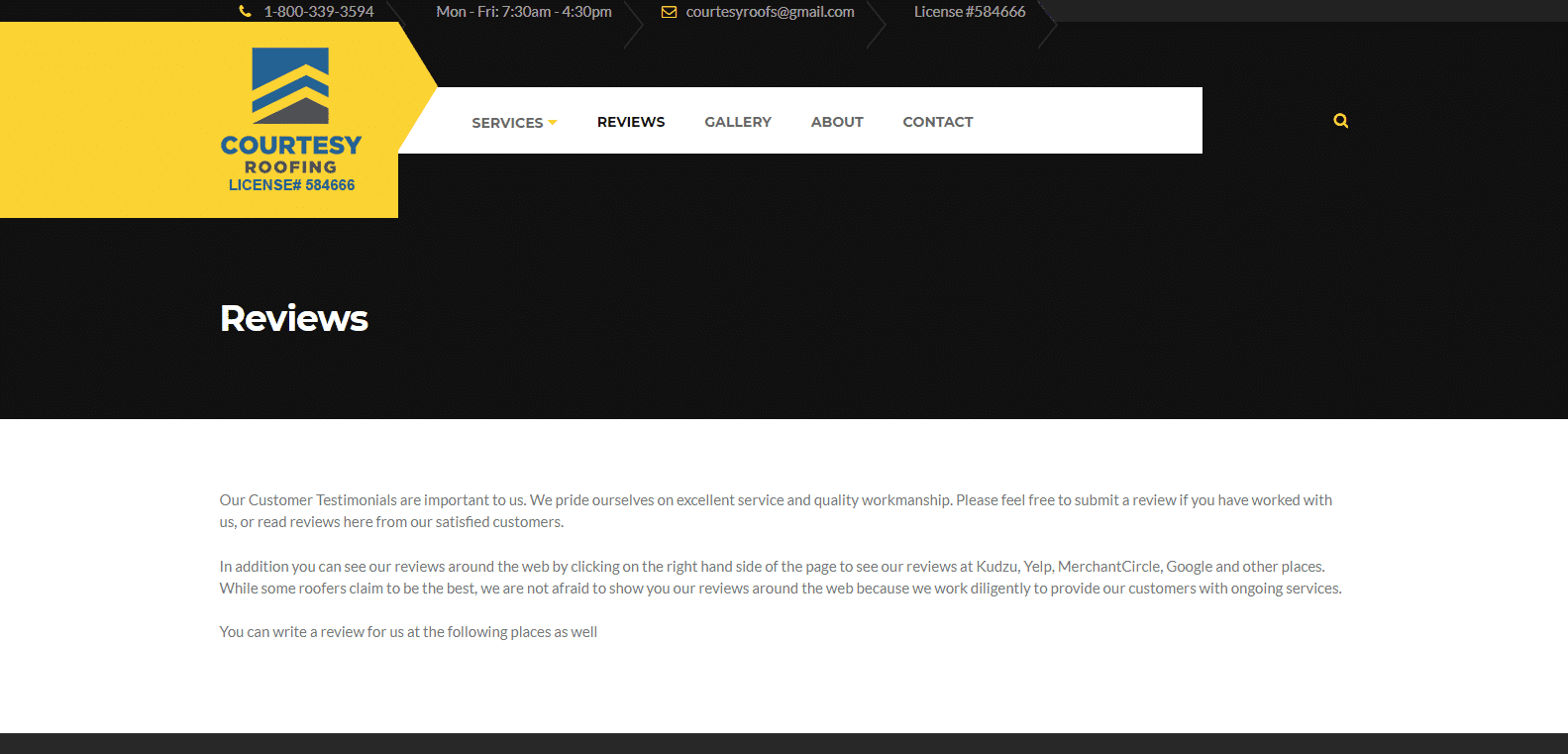Click the COURTESY wordmark in the logo
This screenshot has width=1568, height=754.
(291, 146)
